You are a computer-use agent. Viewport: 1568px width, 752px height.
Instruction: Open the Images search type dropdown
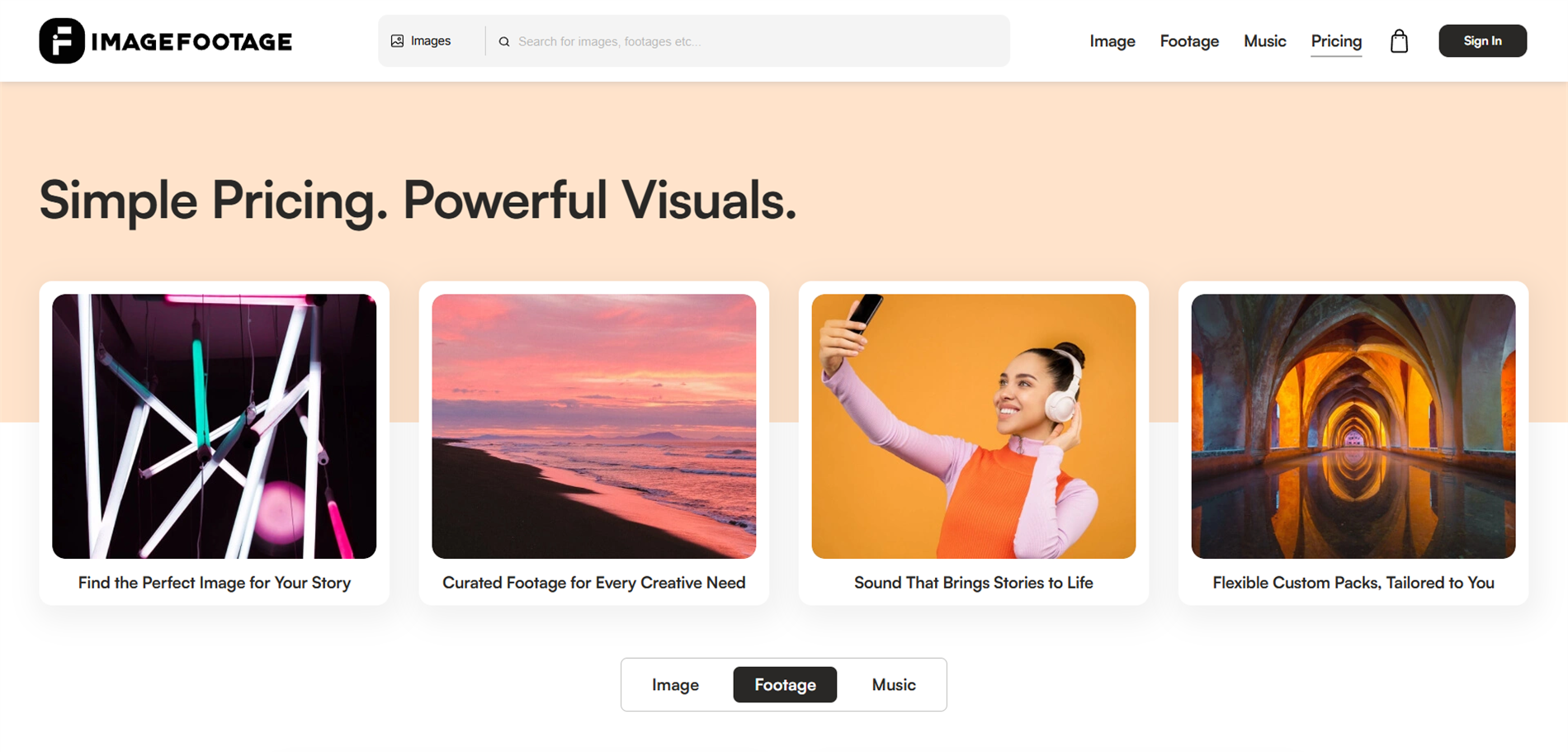pyautogui.click(x=422, y=40)
